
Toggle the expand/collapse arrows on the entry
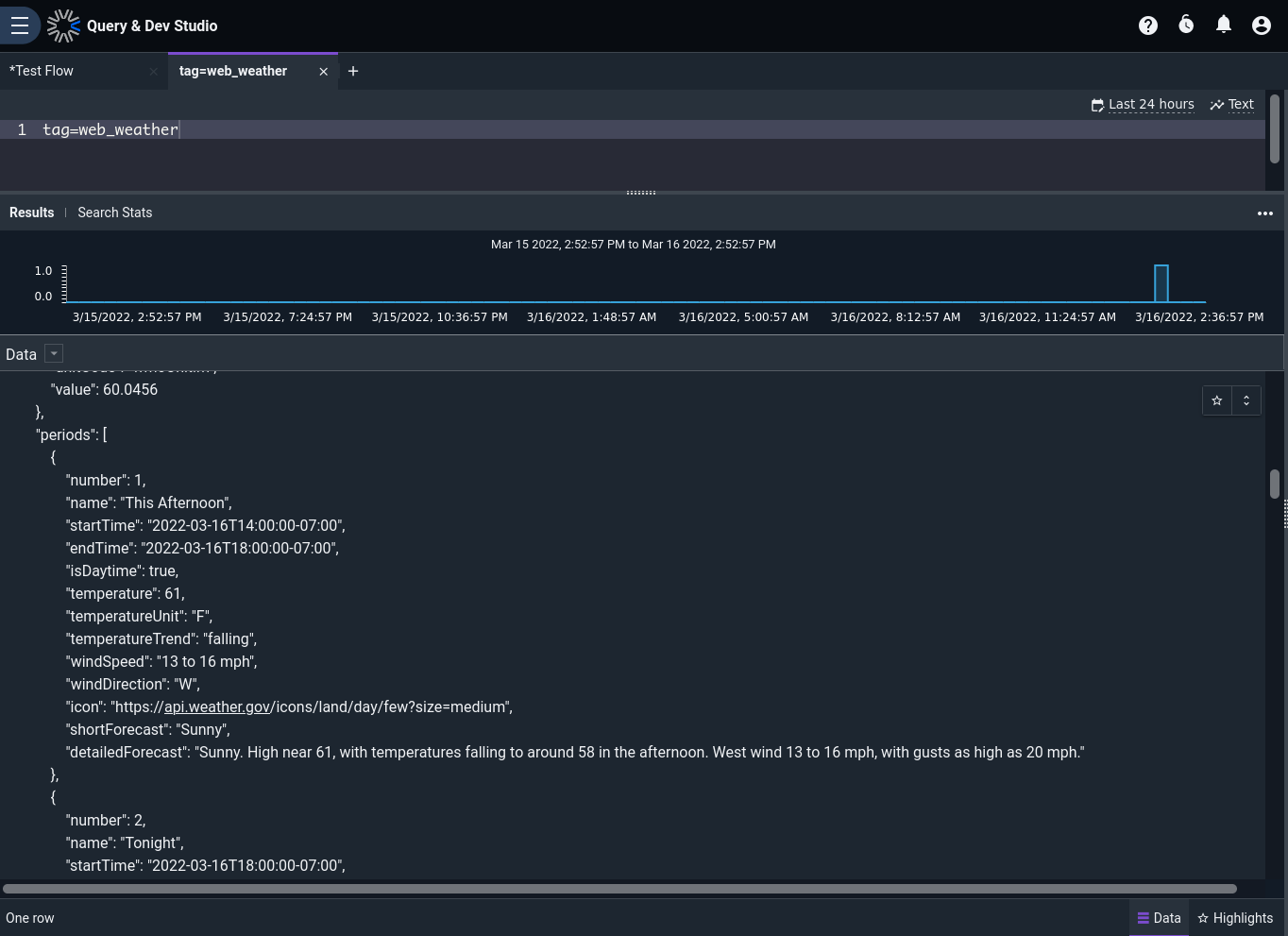1246,400
